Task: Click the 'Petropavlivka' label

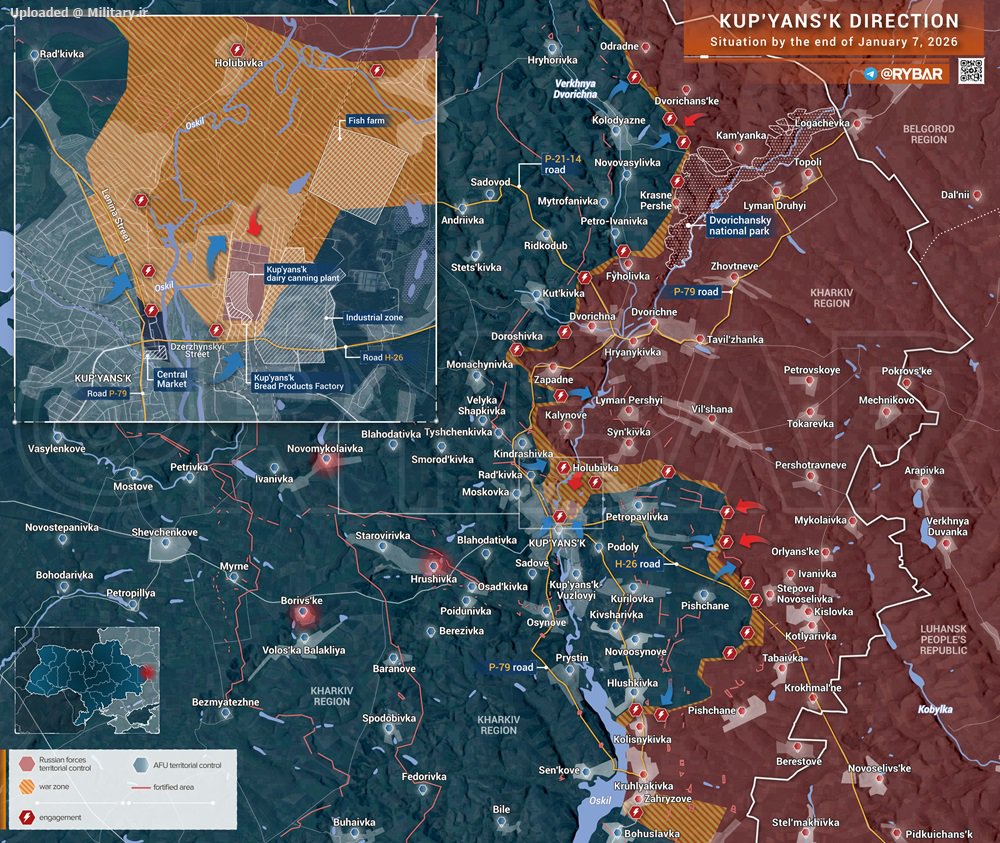Action: [637, 517]
